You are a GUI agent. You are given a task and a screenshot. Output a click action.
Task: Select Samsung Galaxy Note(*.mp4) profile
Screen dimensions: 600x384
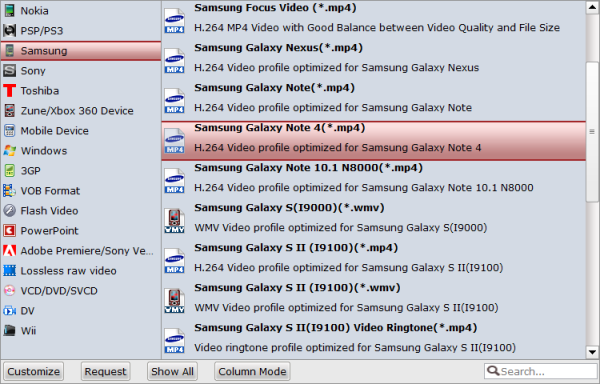pyautogui.click(x=373, y=101)
